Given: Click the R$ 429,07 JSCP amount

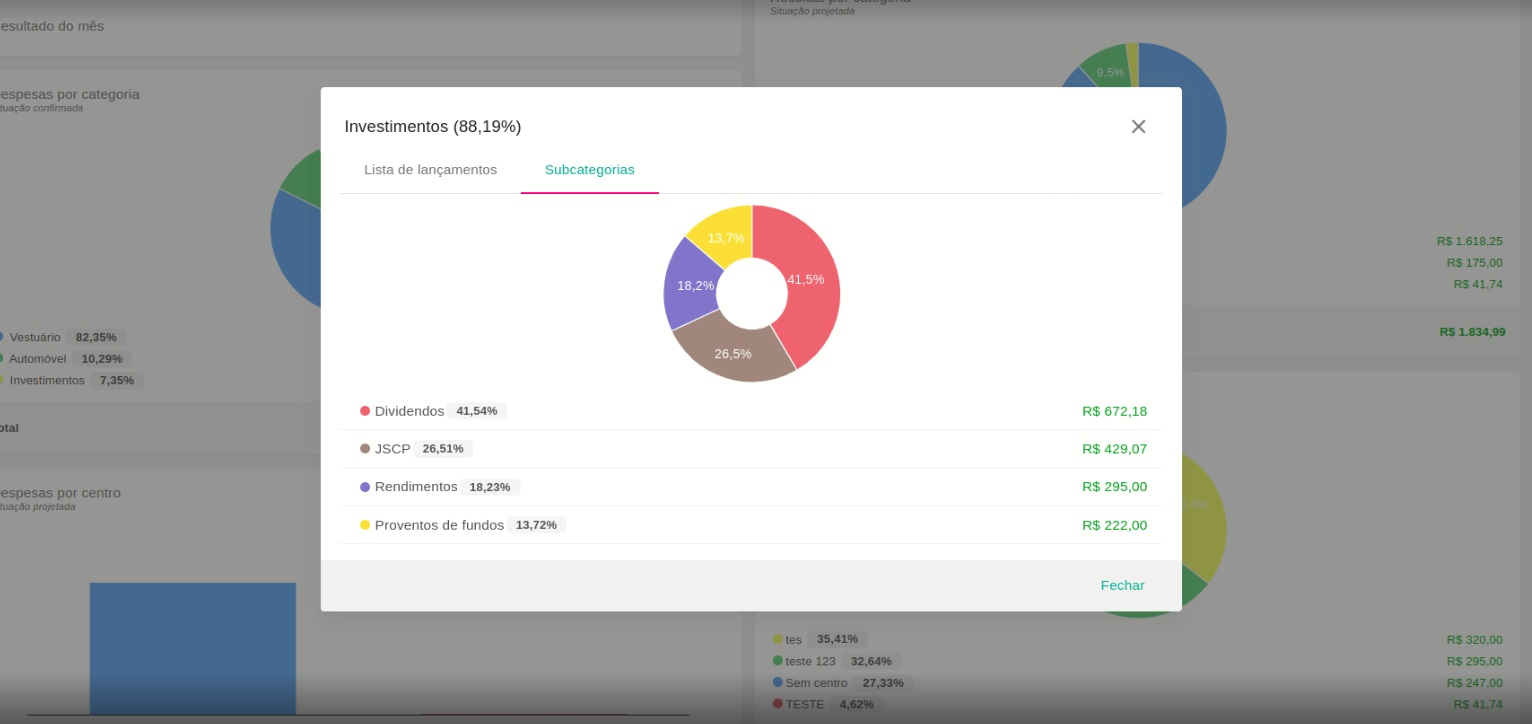Looking at the screenshot, I should [1114, 449].
